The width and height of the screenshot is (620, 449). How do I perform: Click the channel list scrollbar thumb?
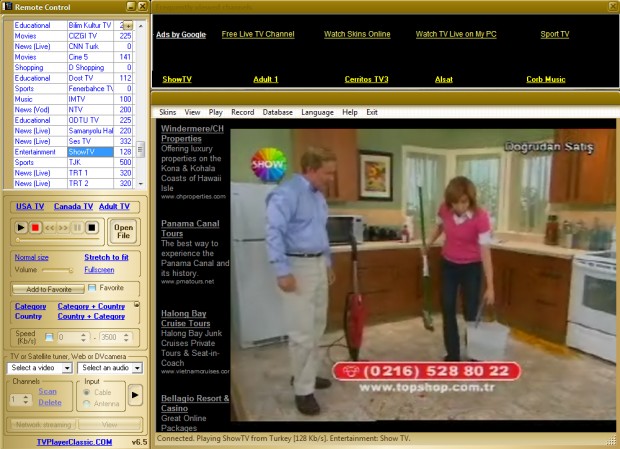point(140,149)
